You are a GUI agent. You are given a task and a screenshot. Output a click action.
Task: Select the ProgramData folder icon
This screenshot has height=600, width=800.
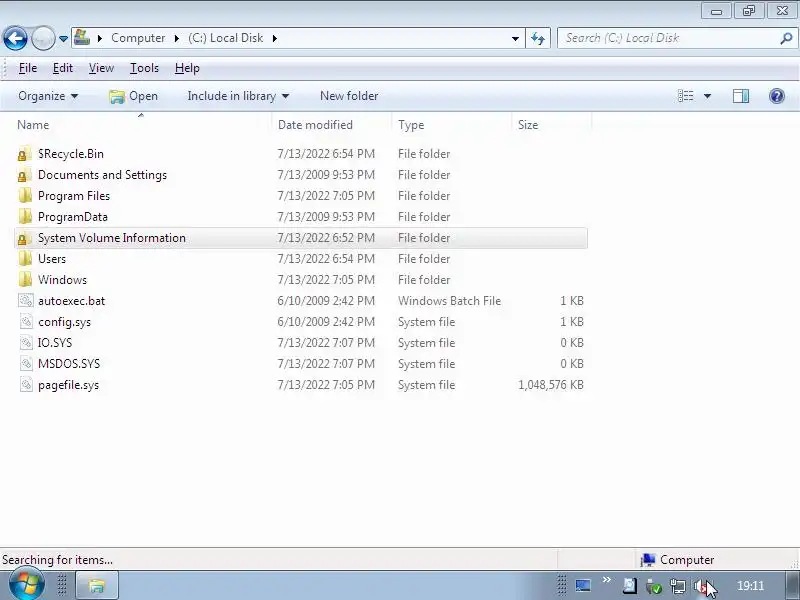[x=24, y=217]
